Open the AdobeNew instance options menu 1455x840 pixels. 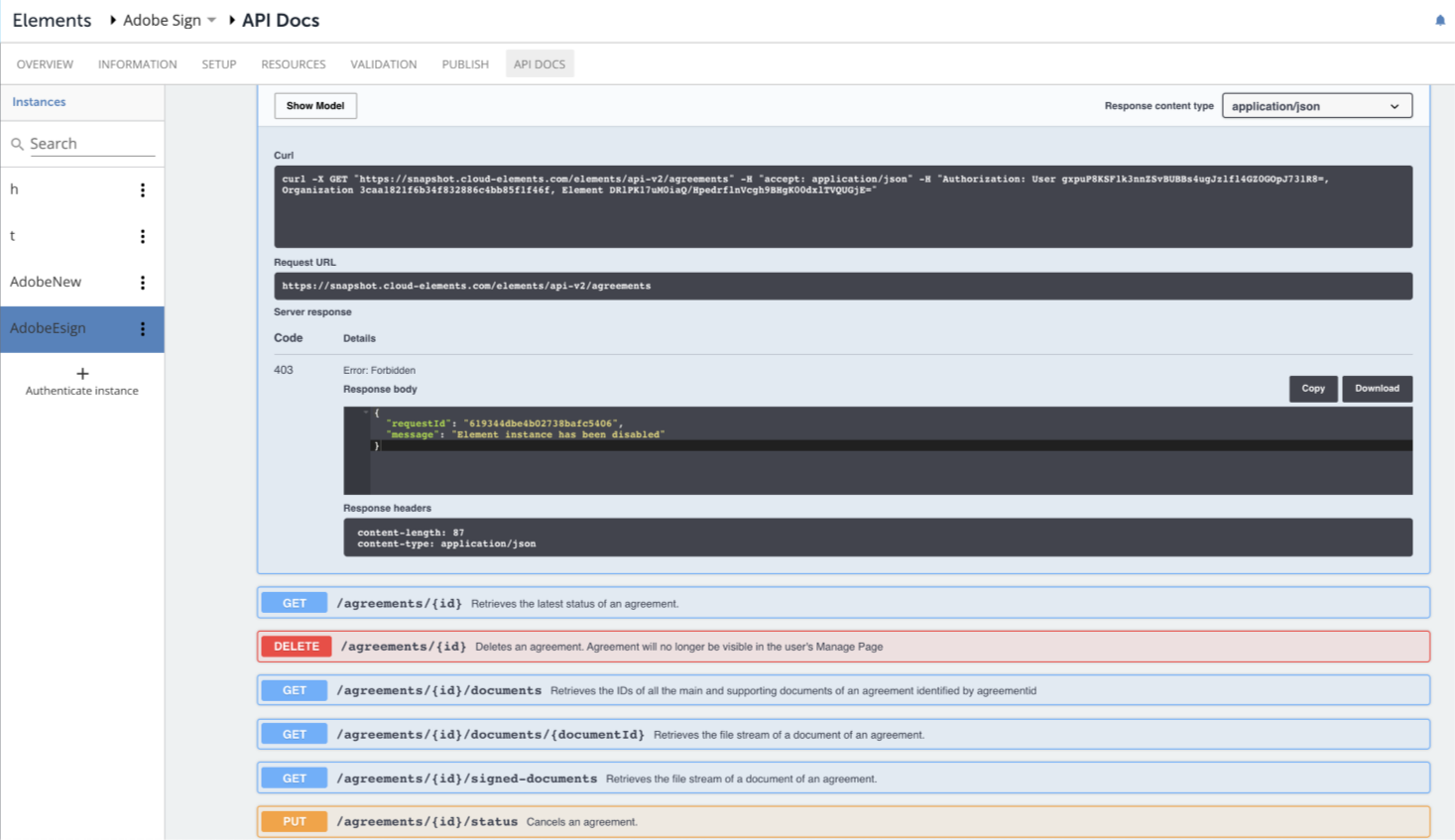(x=143, y=283)
